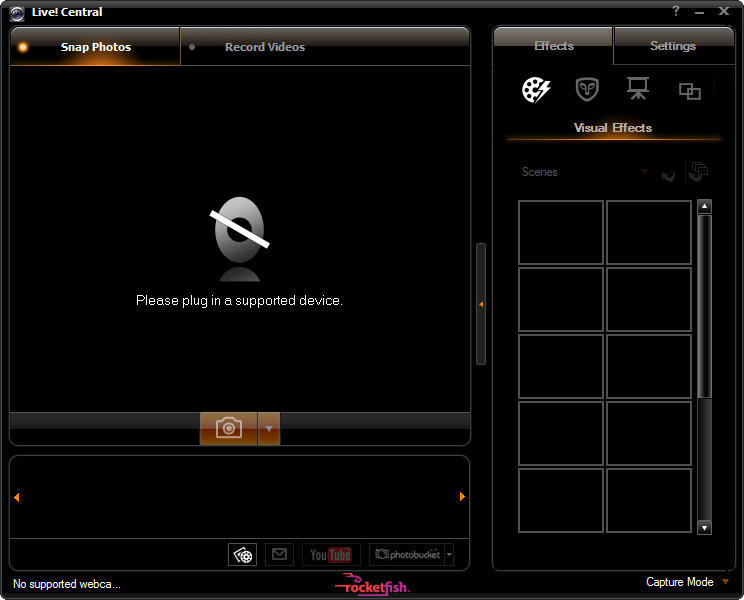The image size is (744, 600).
Task: Expand the Scenes dropdown
Action: click(644, 172)
